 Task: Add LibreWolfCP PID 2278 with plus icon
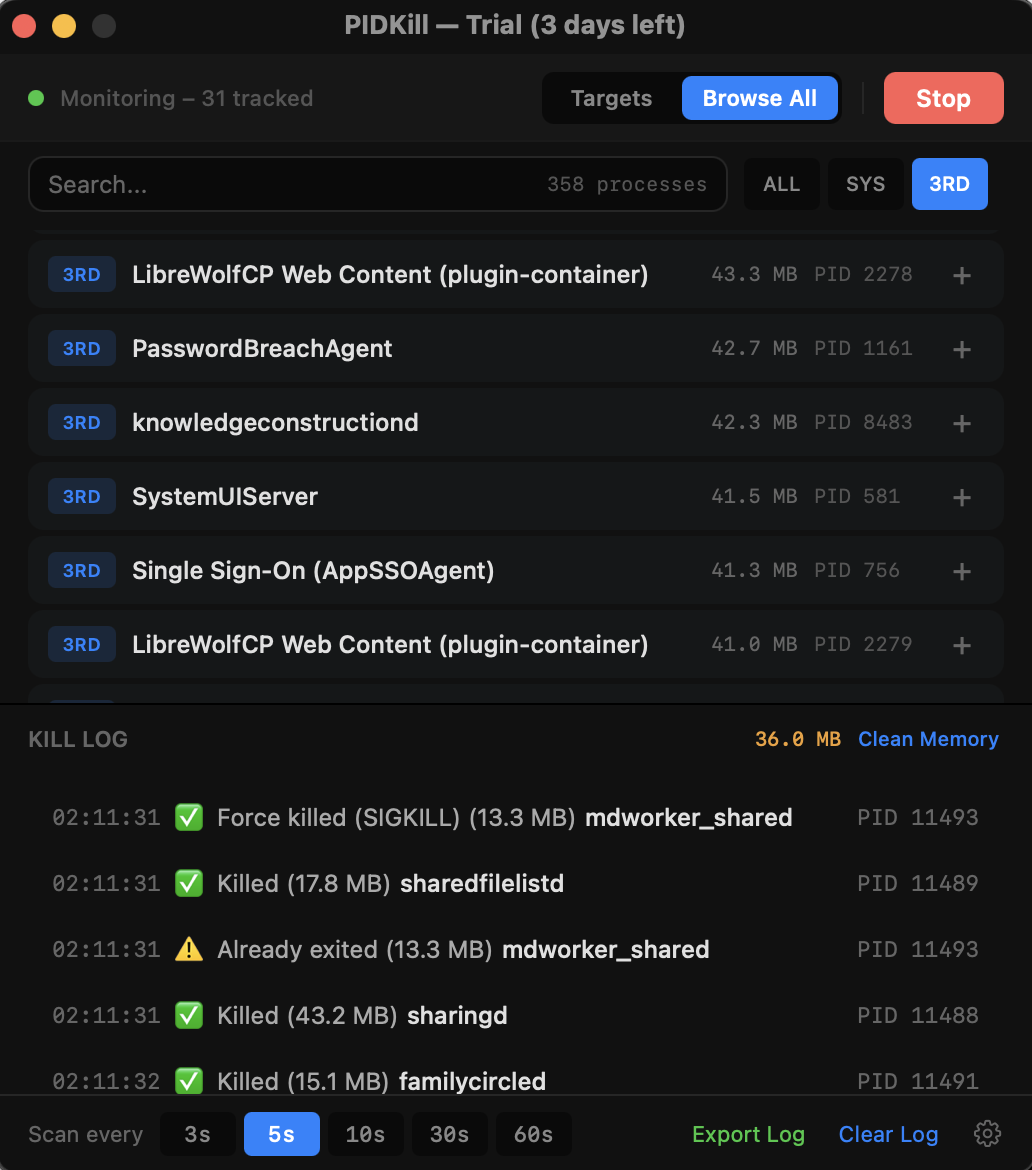pyautogui.click(x=961, y=275)
